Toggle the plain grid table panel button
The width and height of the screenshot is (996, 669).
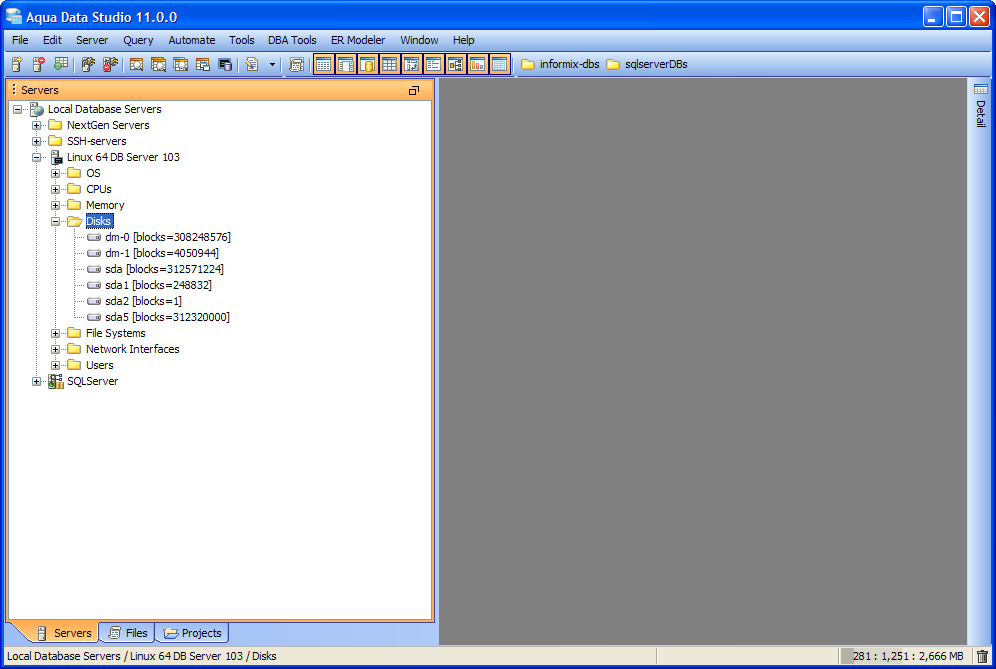point(389,64)
